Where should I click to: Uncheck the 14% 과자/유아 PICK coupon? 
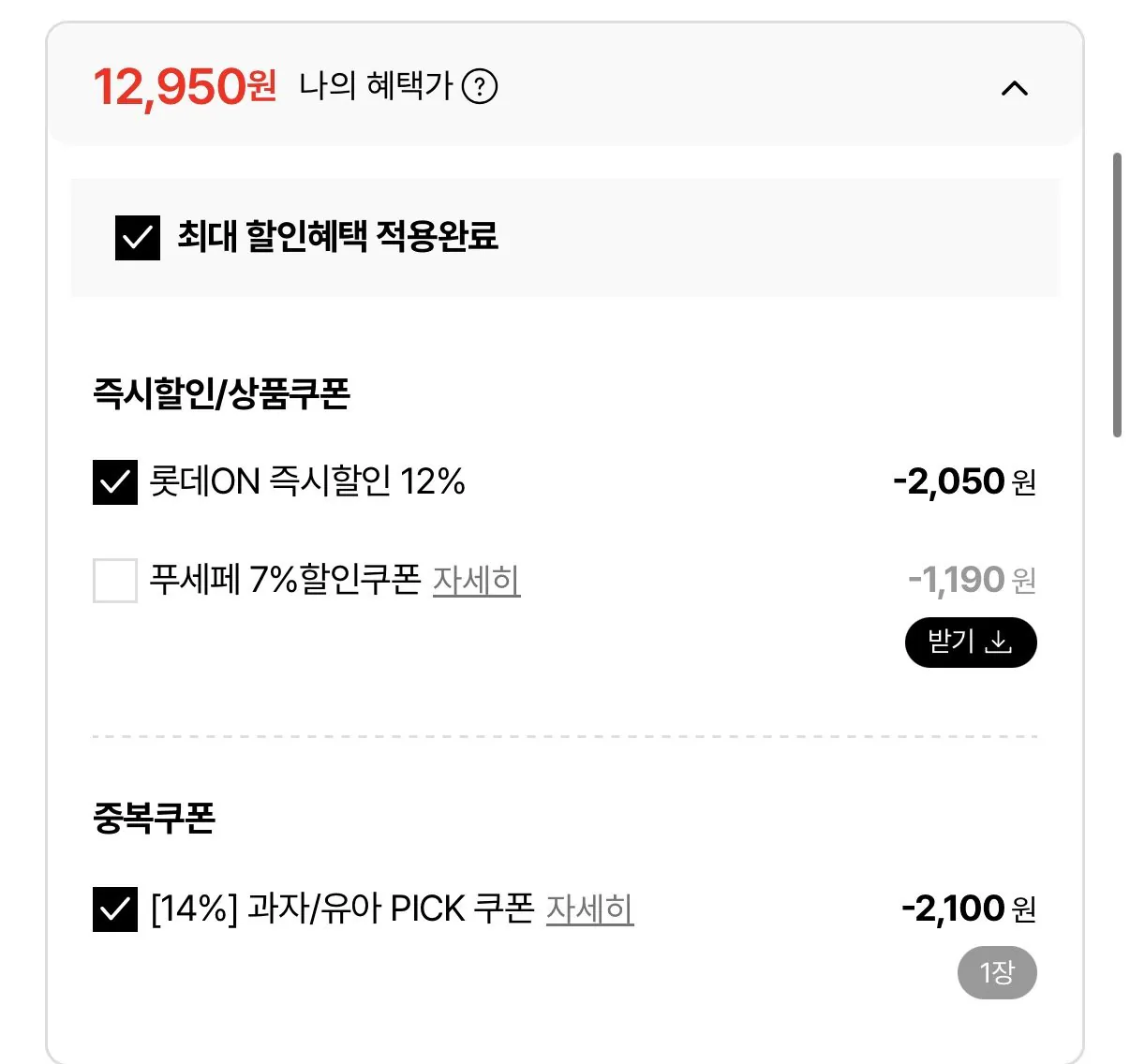click(115, 909)
